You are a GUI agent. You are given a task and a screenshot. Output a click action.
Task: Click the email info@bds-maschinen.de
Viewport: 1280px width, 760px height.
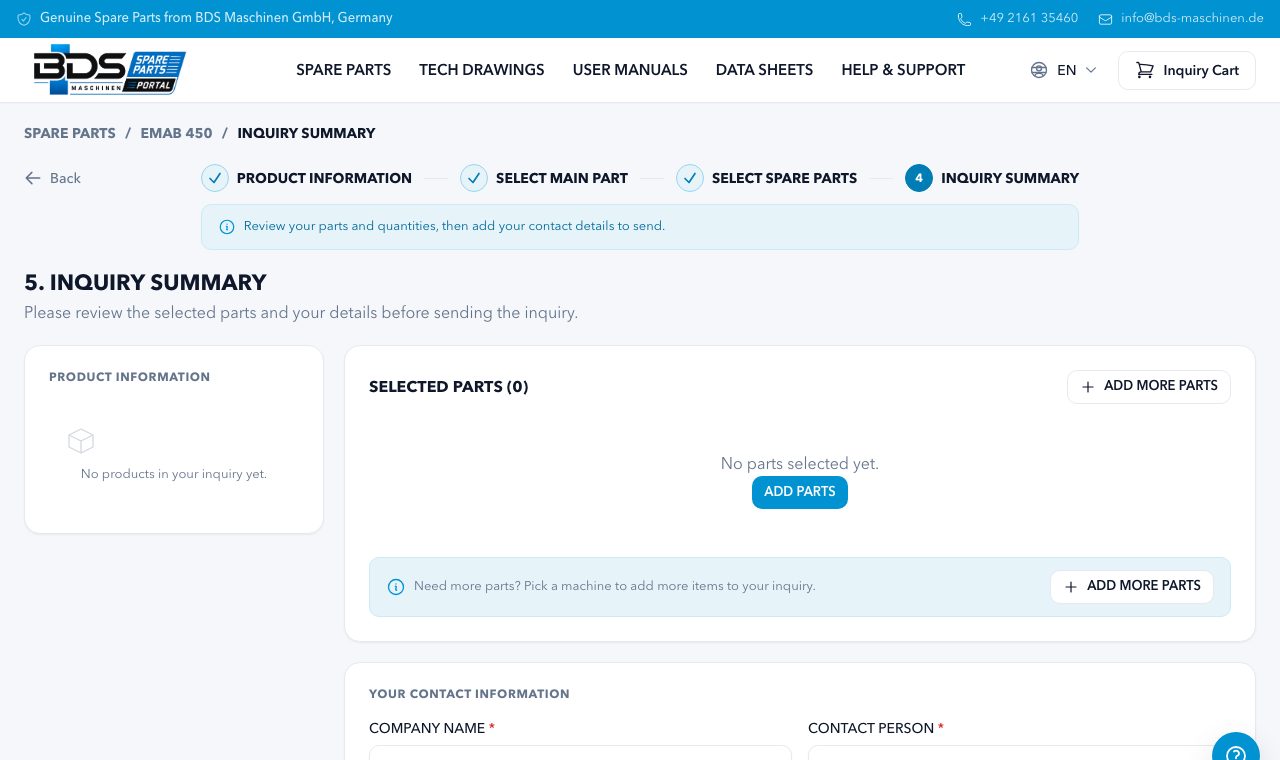click(1192, 18)
